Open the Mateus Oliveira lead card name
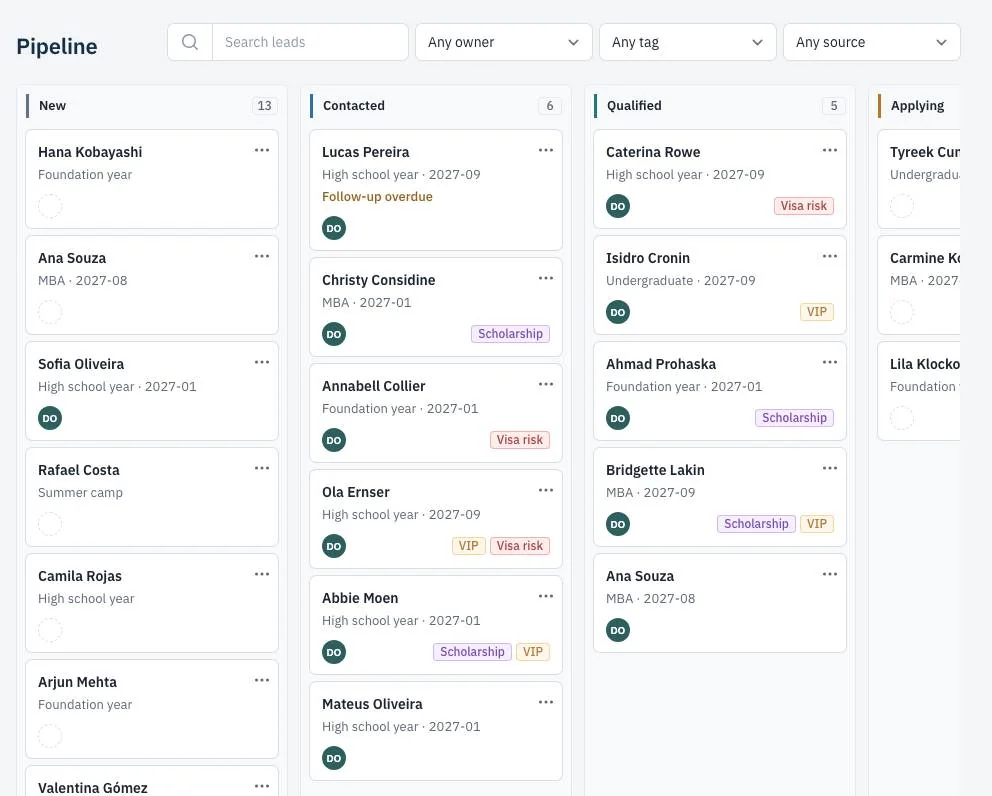 coord(372,704)
